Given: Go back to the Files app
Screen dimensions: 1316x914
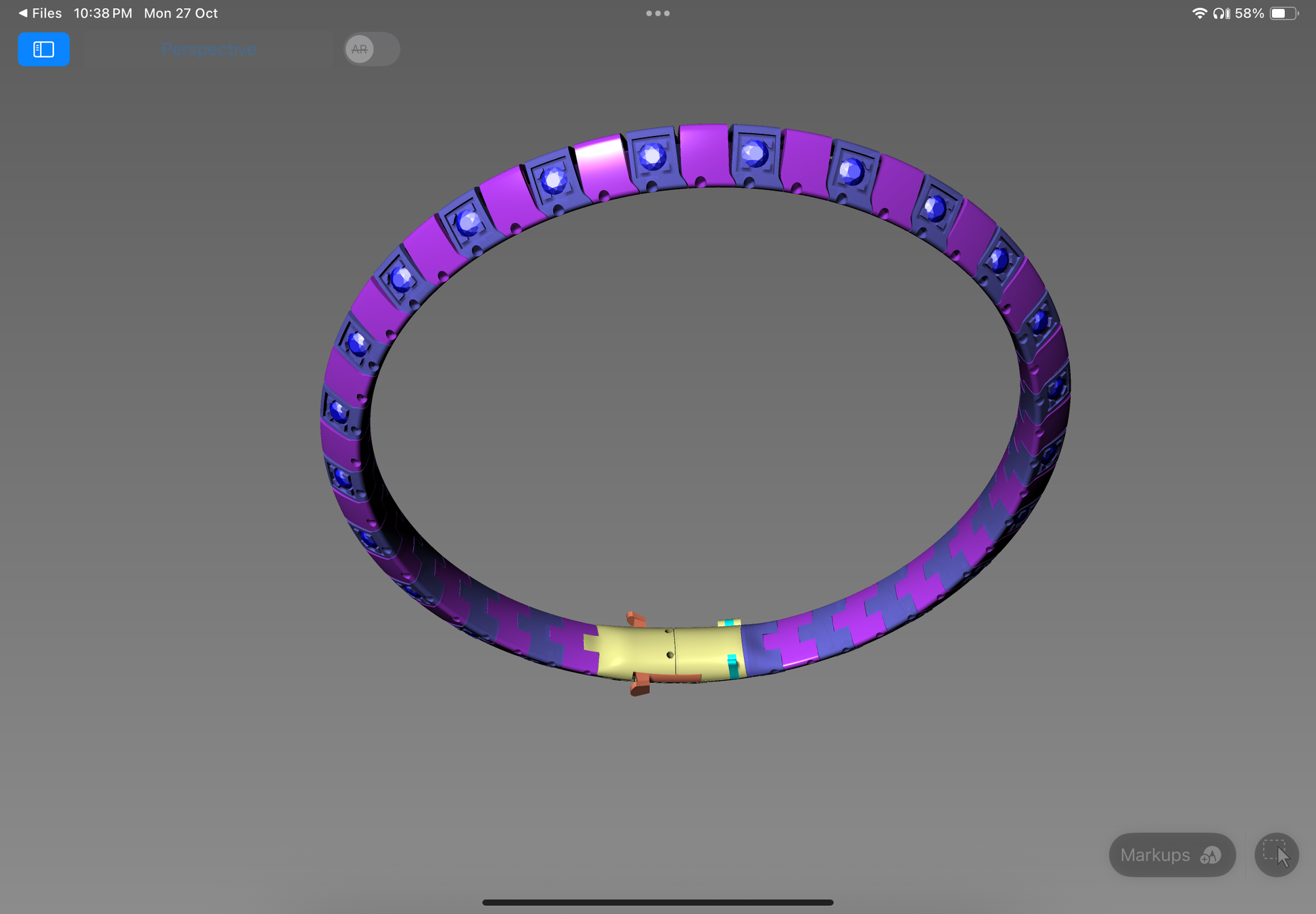Looking at the screenshot, I should pos(40,13).
